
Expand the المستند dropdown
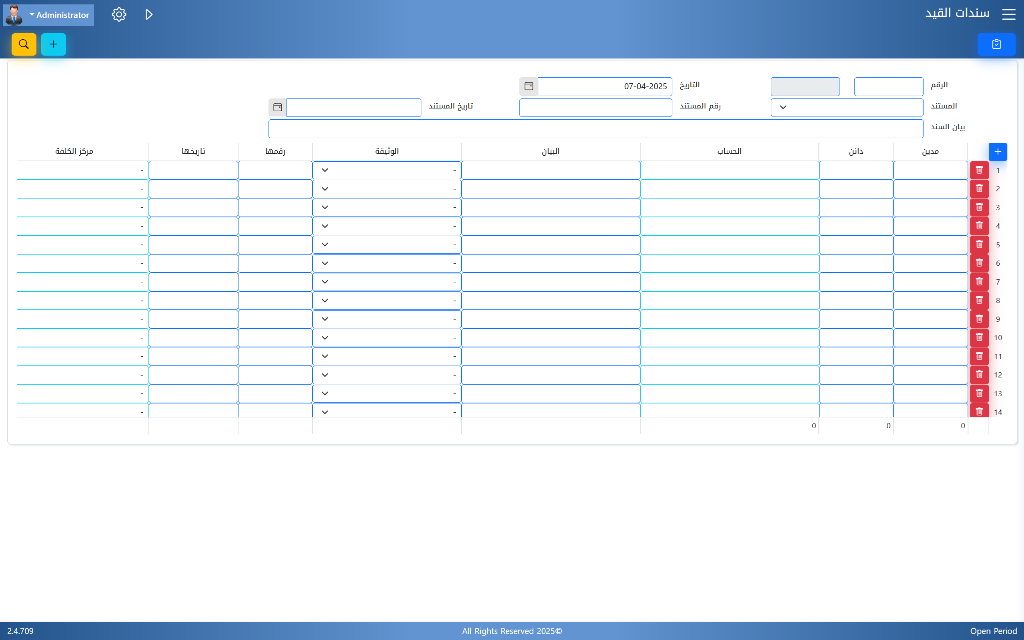tap(782, 107)
